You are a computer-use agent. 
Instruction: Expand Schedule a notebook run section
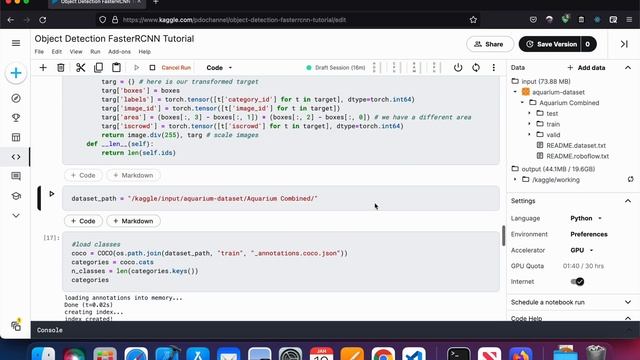(628, 302)
